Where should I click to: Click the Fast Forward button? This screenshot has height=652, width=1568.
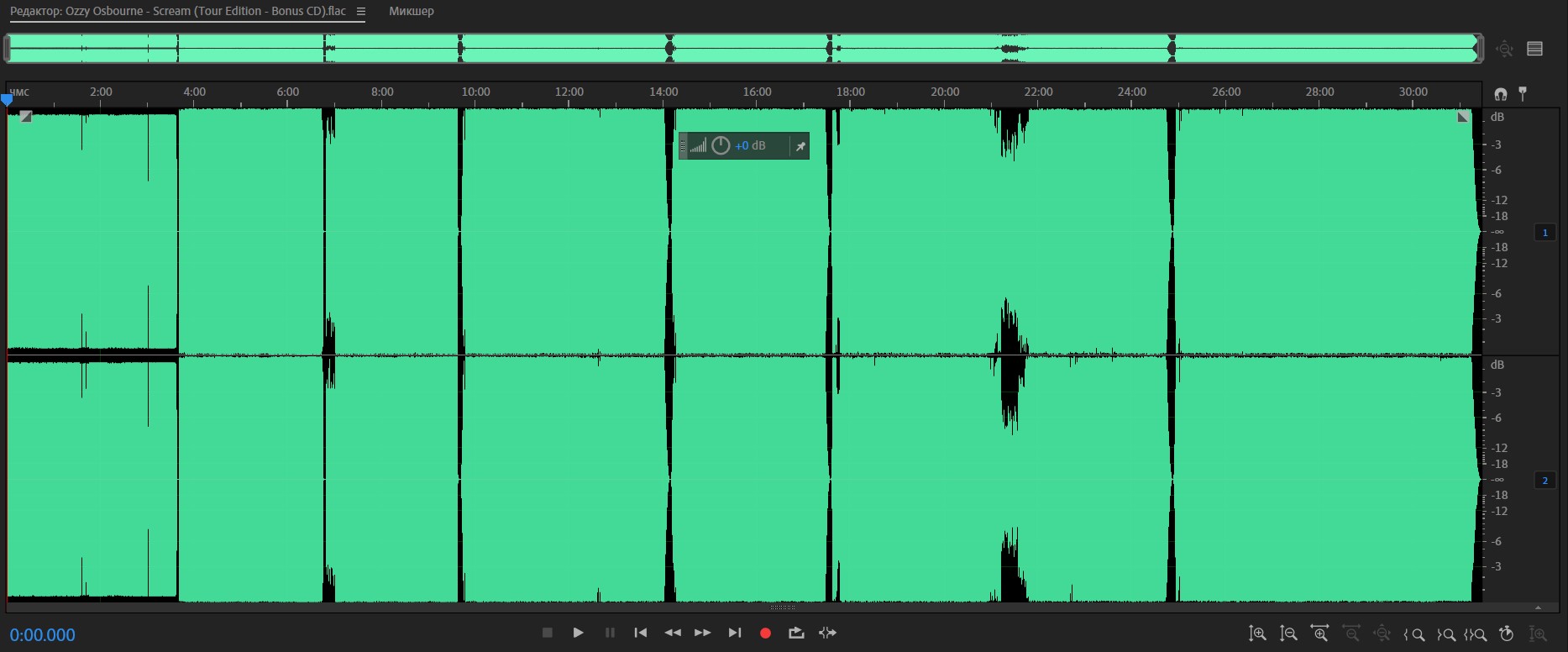pyautogui.click(x=703, y=633)
